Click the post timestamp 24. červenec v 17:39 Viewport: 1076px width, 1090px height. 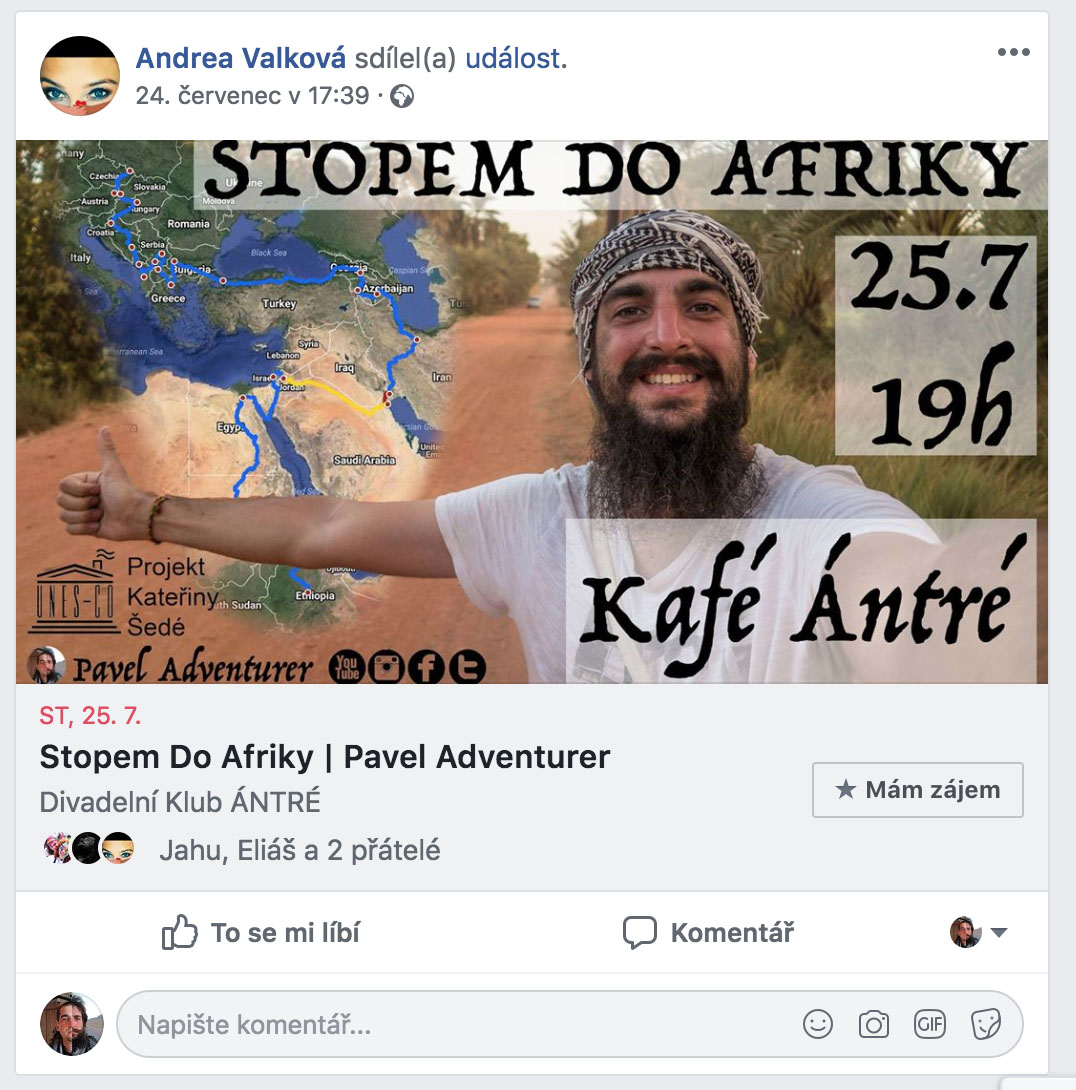coord(252,96)
